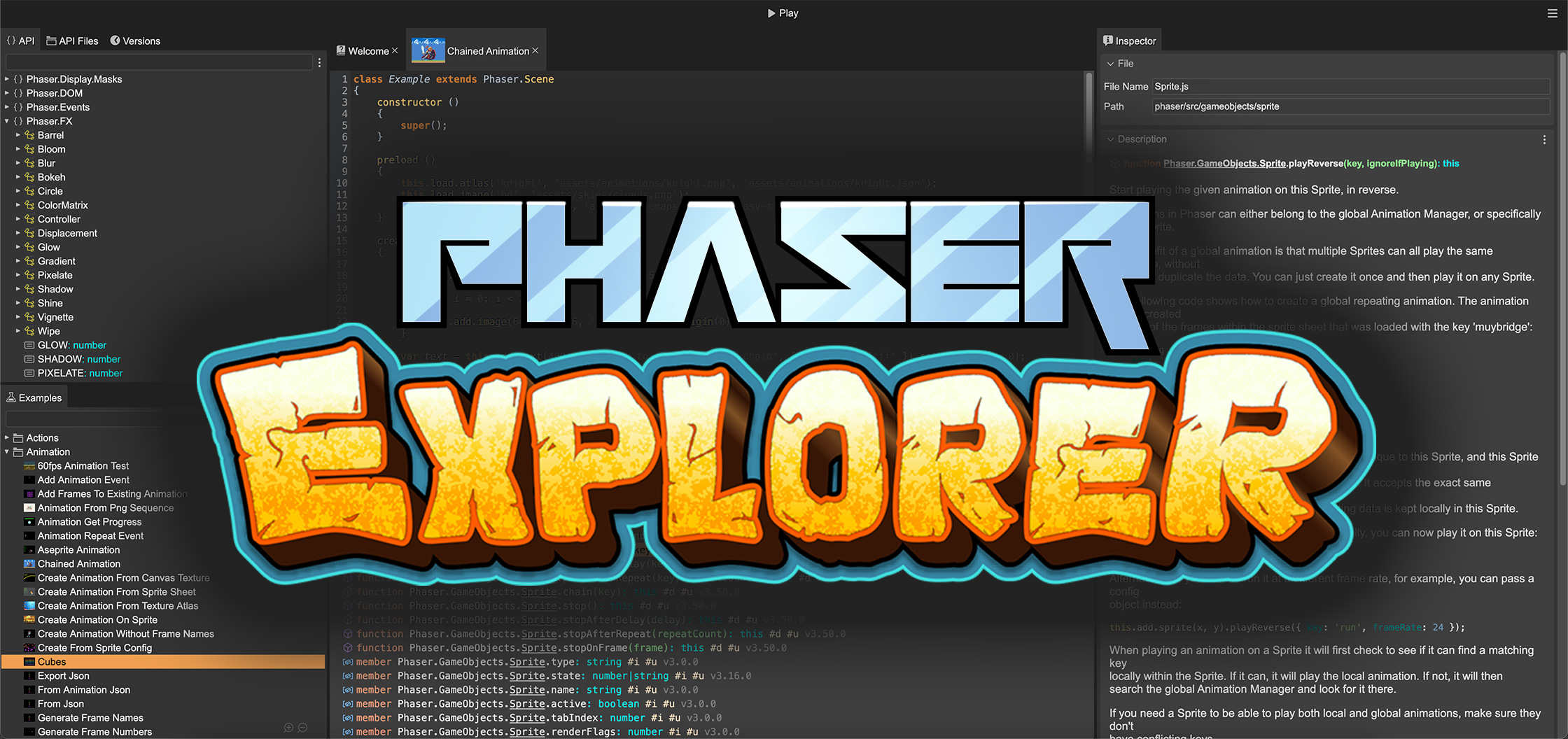Image resolution: width=1568 pixels, height=739 pixels.
Task: Expand the Actions examples folder
Action: tap(7, 437)
